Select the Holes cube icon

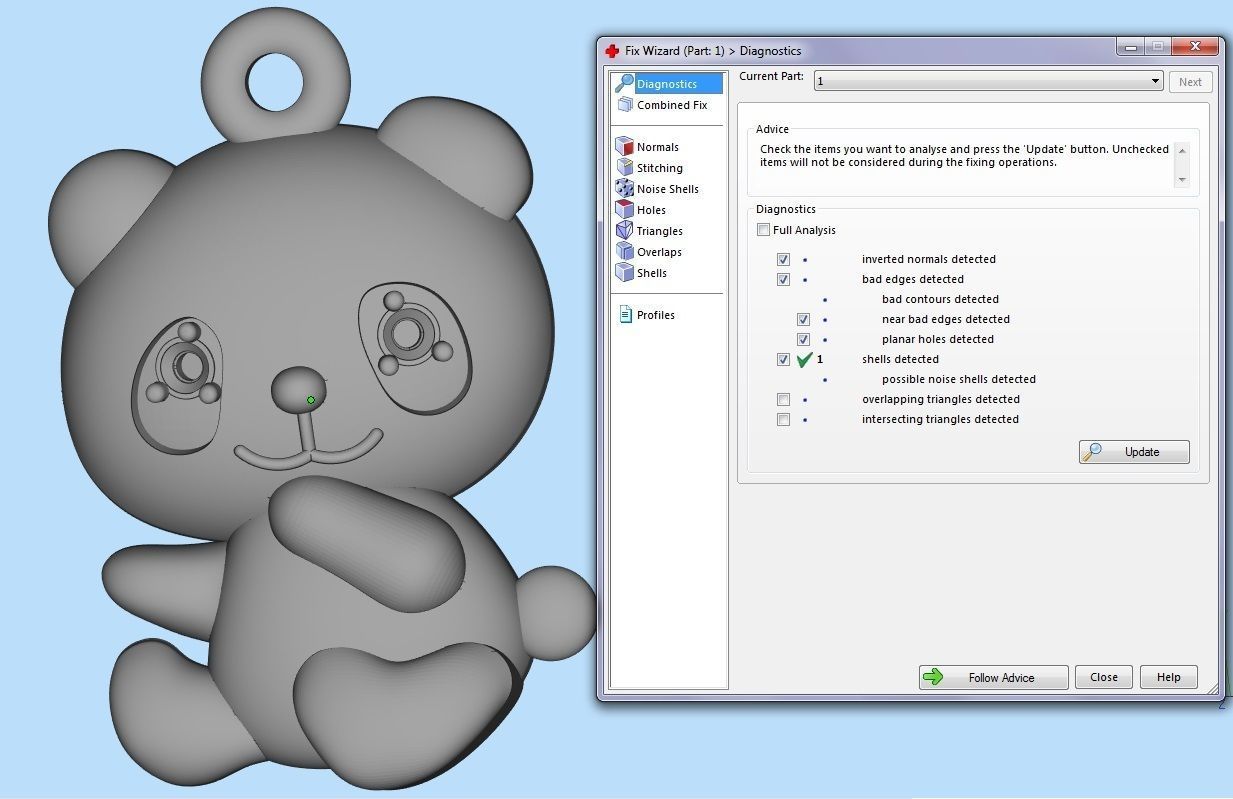[625, 210]
